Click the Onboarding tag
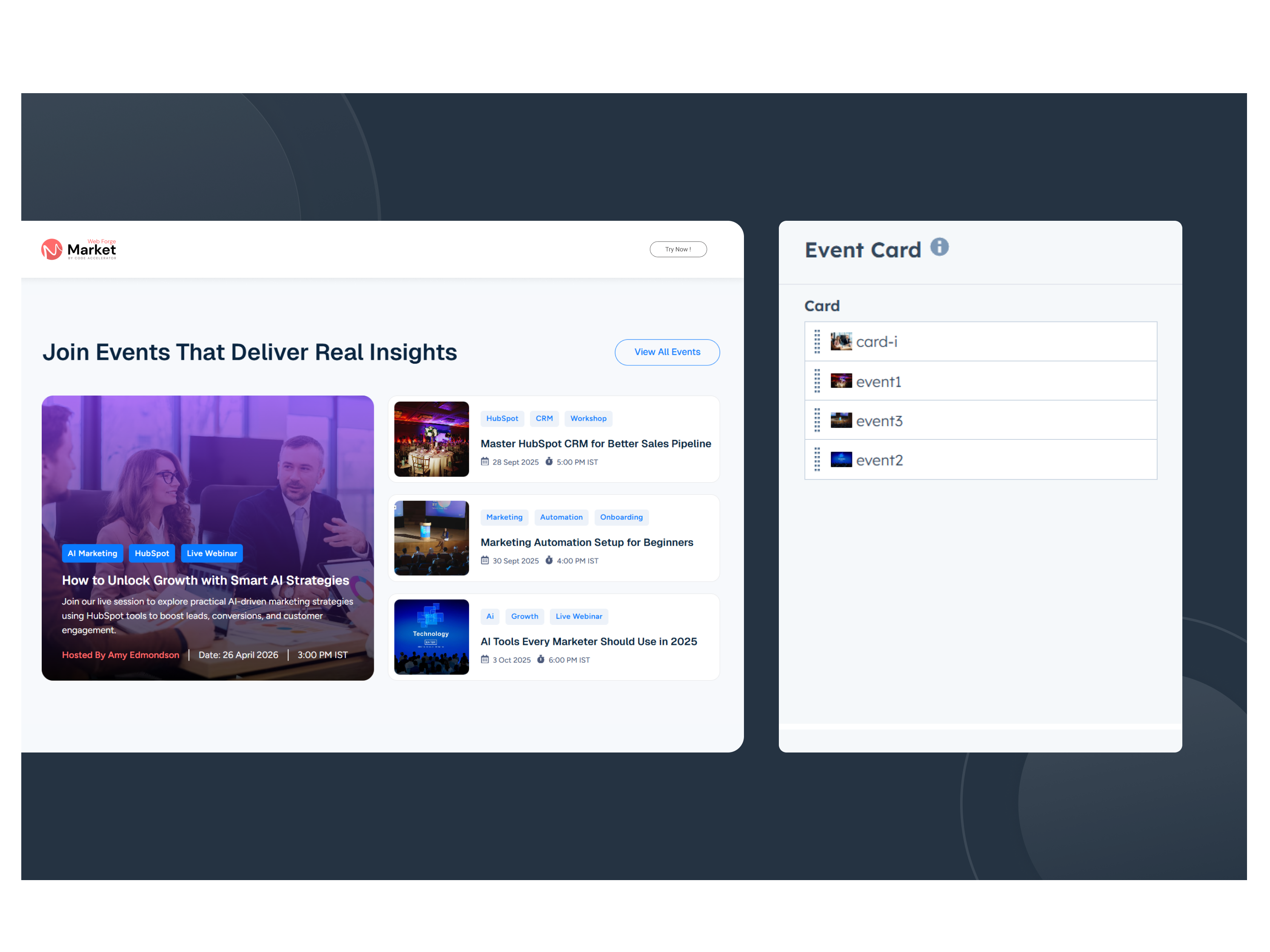1270x952 pixels. [x=622, y=517]
